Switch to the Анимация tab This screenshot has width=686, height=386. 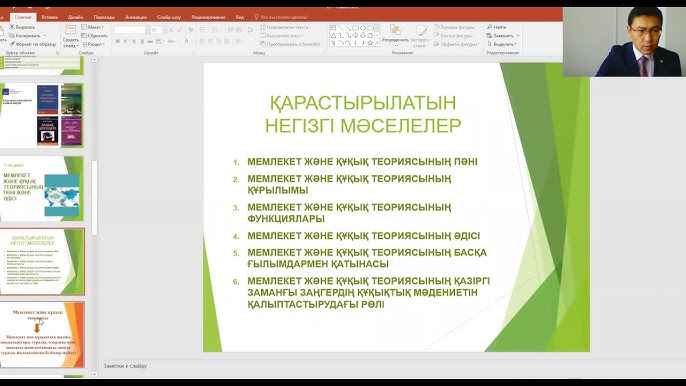[136, 17]
